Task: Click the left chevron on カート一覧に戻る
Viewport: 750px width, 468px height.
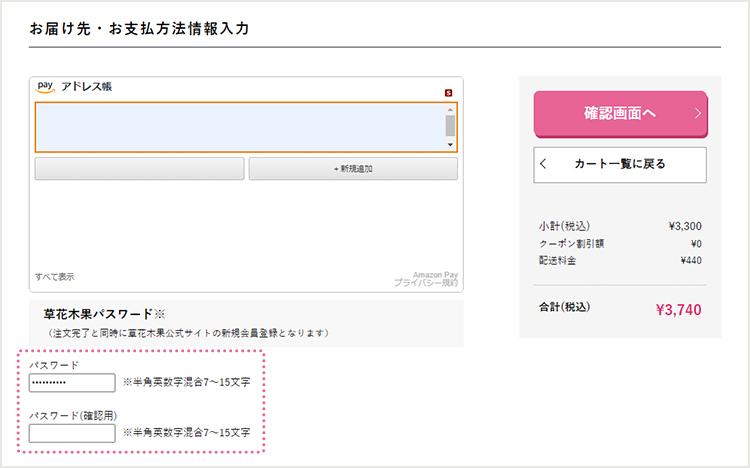Action: pyautogui.click(x=543, y=164)
